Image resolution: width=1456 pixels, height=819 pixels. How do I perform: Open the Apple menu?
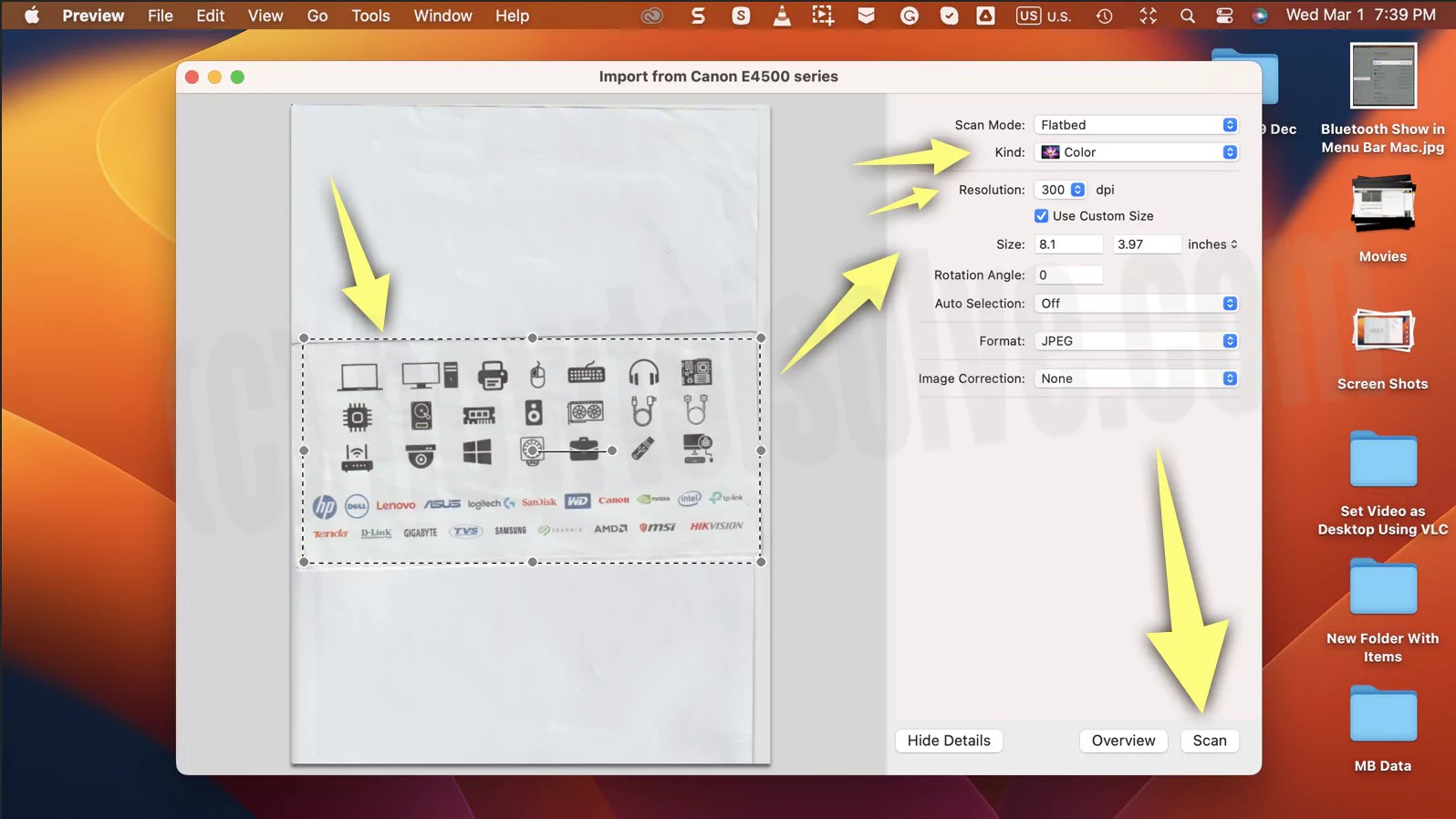31,16
